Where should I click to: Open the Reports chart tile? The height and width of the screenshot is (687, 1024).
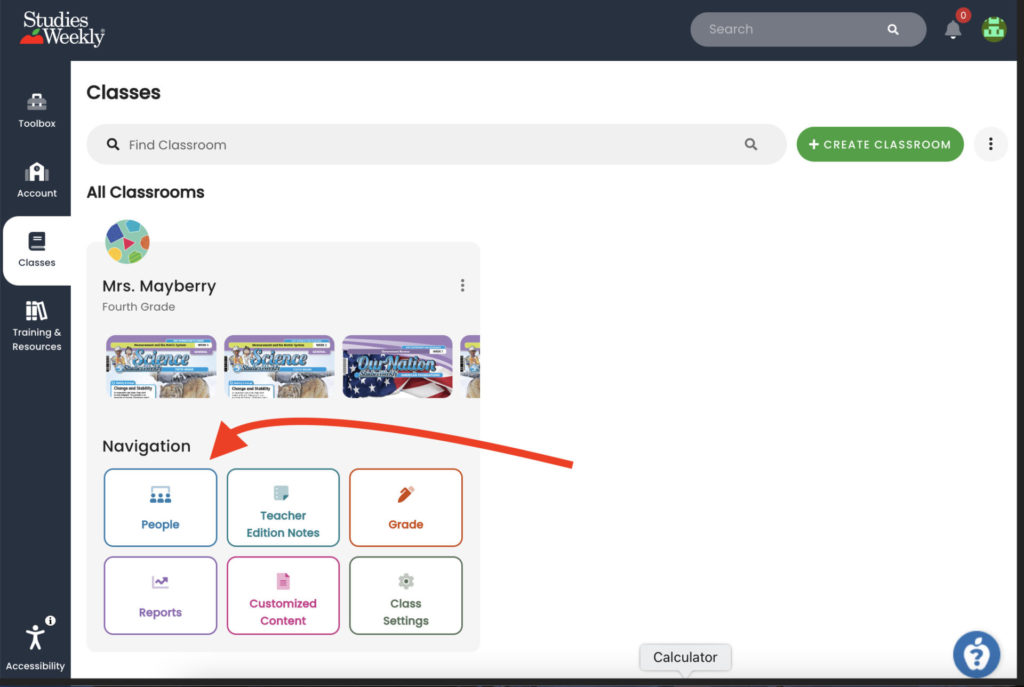coord(160,596)
